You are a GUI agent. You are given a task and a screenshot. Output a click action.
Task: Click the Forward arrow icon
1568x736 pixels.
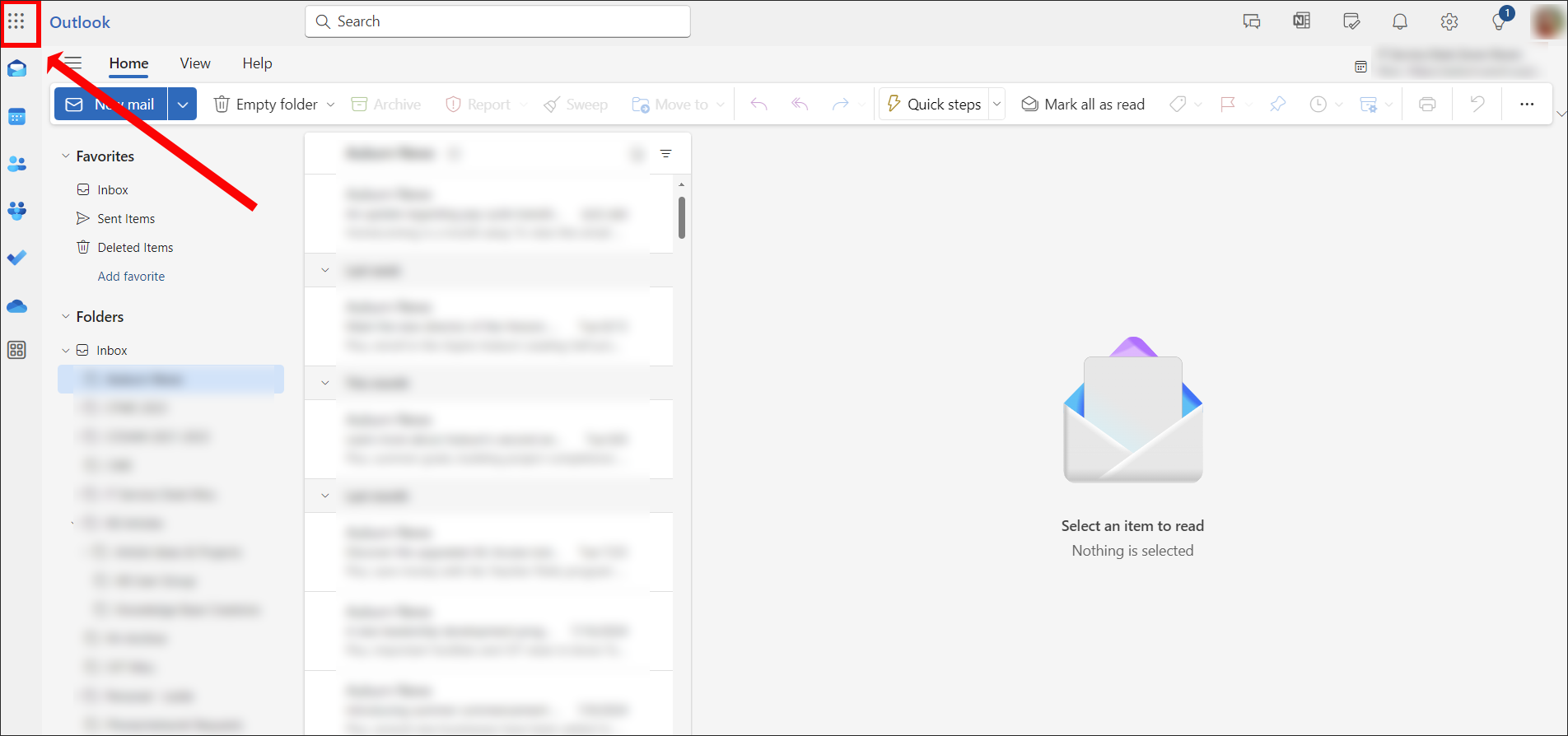tap(840, 105)
